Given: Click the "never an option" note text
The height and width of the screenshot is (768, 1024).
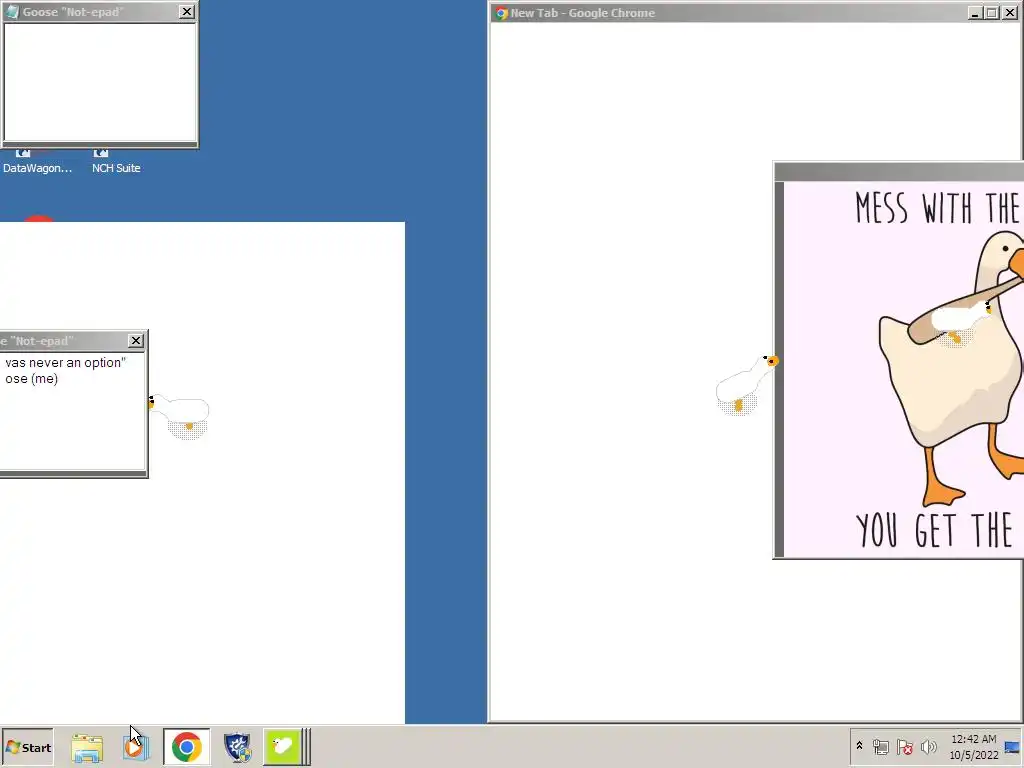Looking at the screenshot, I should [65, 362].
